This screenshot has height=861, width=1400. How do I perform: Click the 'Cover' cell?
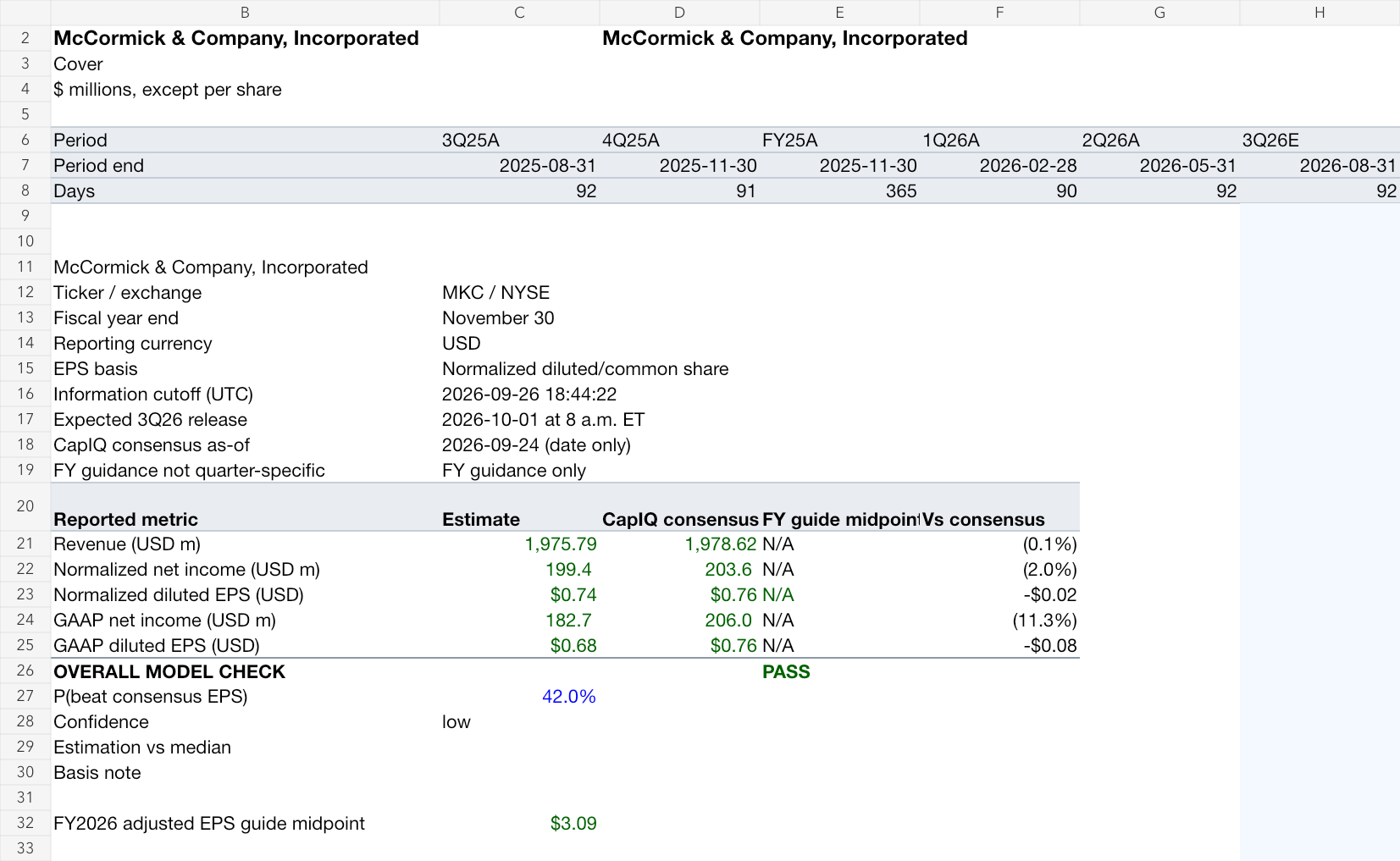point(245,63)
